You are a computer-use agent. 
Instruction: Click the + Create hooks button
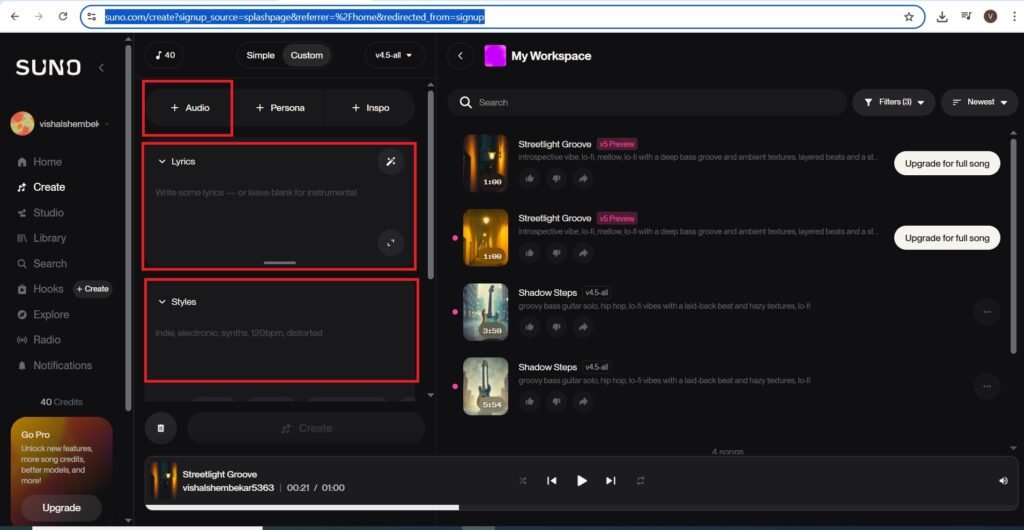[92, 289]
